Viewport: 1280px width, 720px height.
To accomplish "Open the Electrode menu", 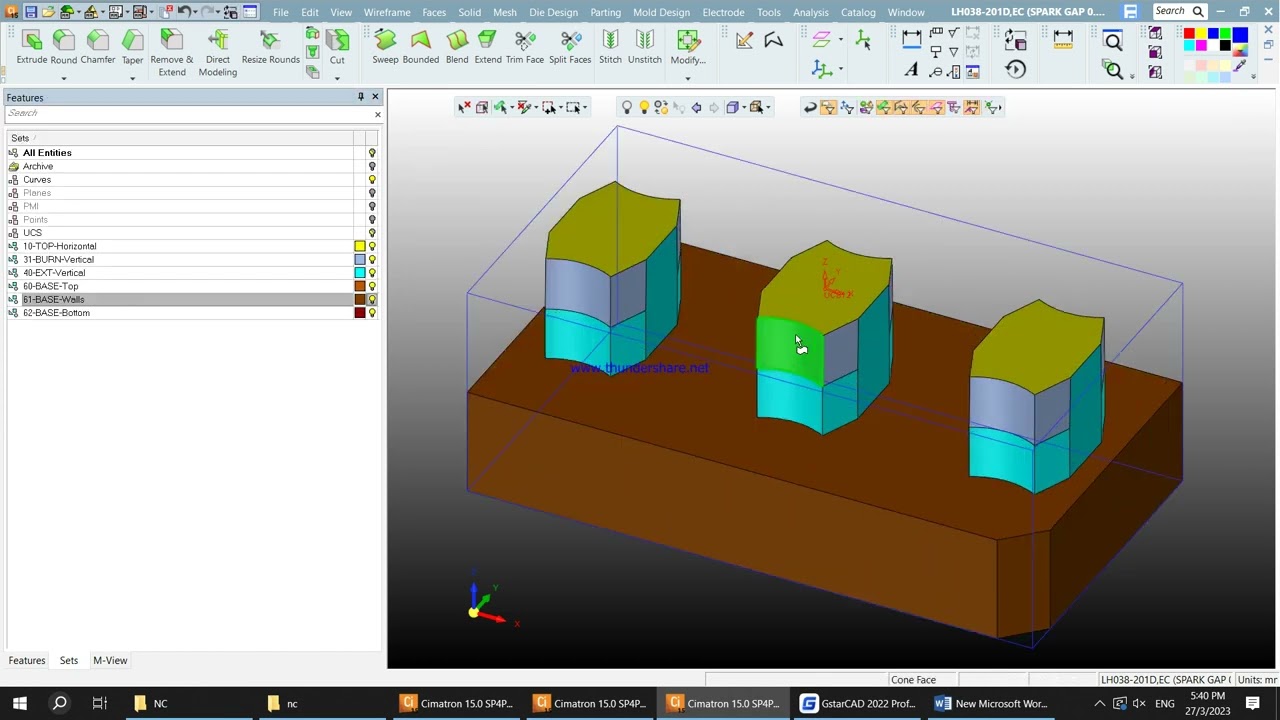I will [723, 12].
